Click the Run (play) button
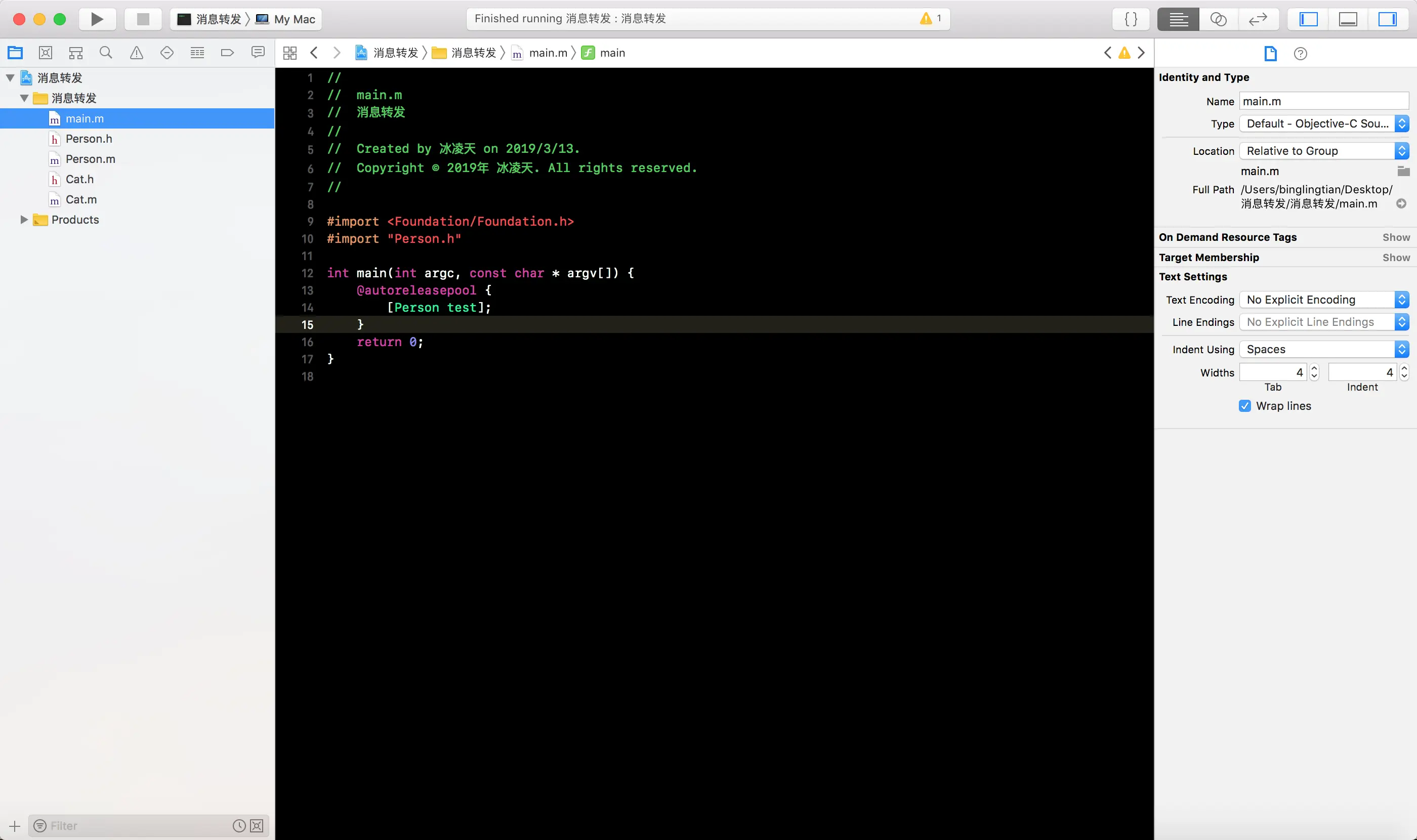1417x840 pixels. [x=97, y=19]
